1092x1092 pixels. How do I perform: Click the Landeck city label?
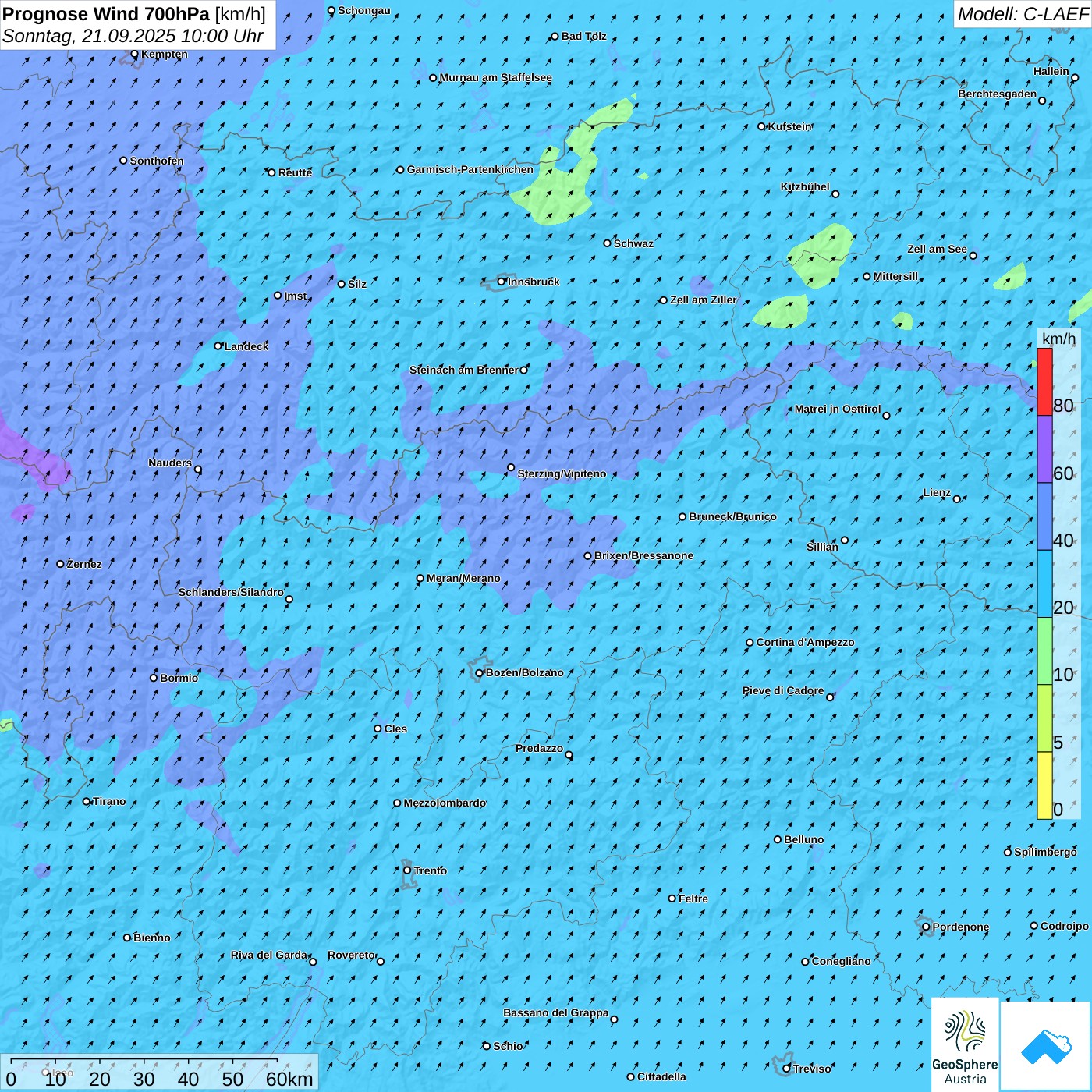pyautogui.click(x=246, y=346)
